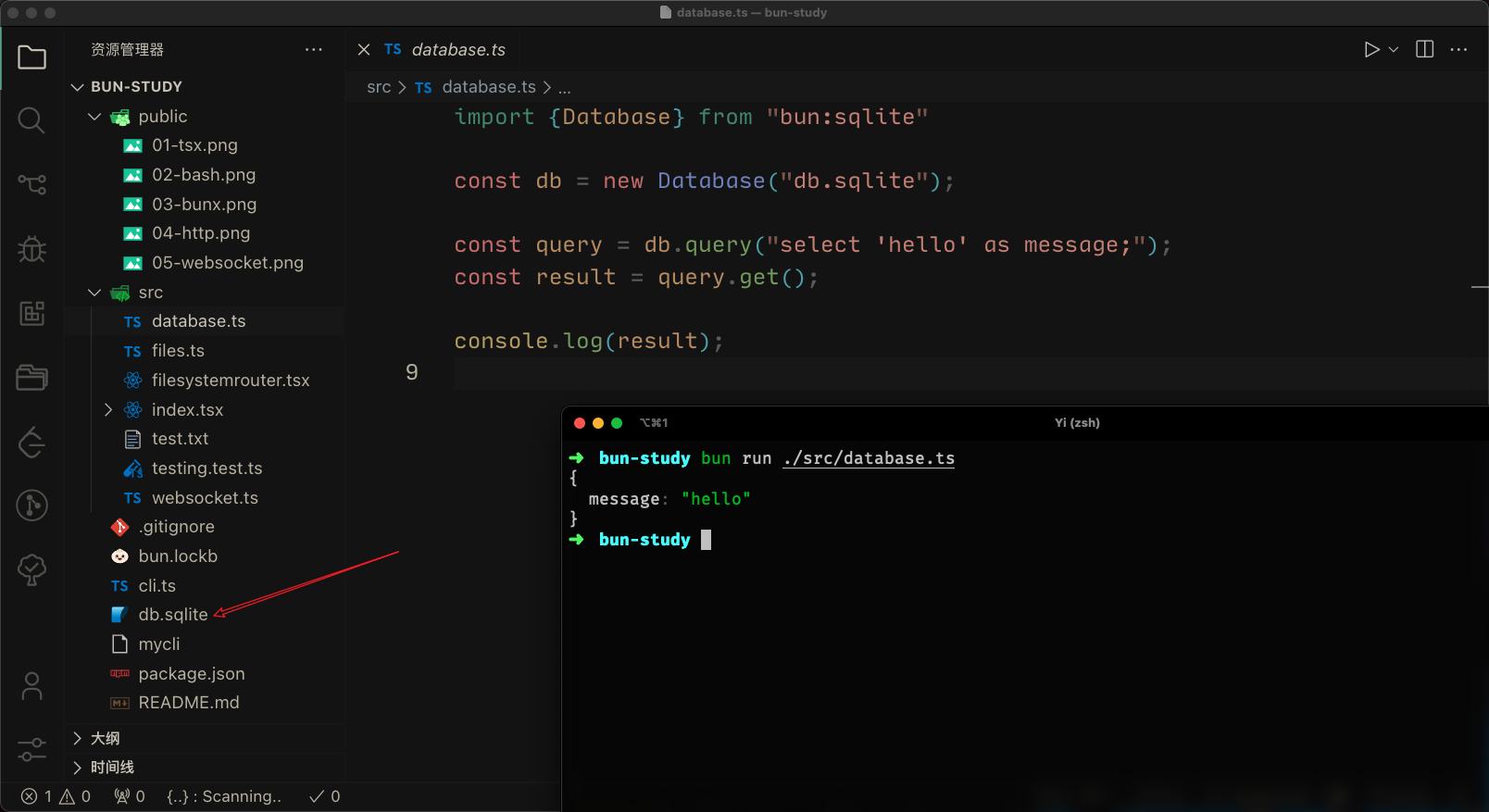Click the console.log(result) code line
Viewport: 1489px width, 812px height.
point(589,341)
